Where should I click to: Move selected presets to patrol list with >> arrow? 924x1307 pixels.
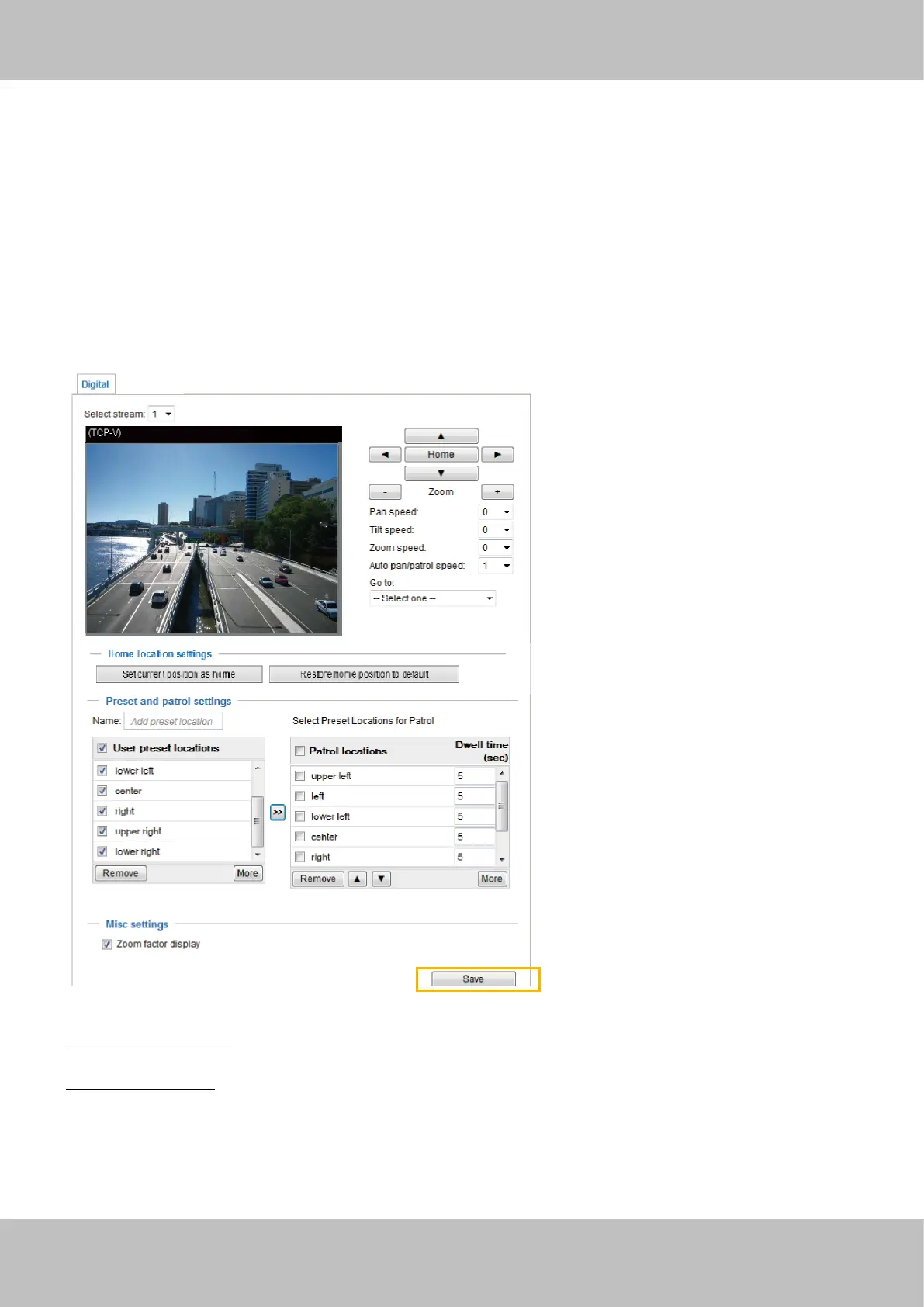(278, 812)
